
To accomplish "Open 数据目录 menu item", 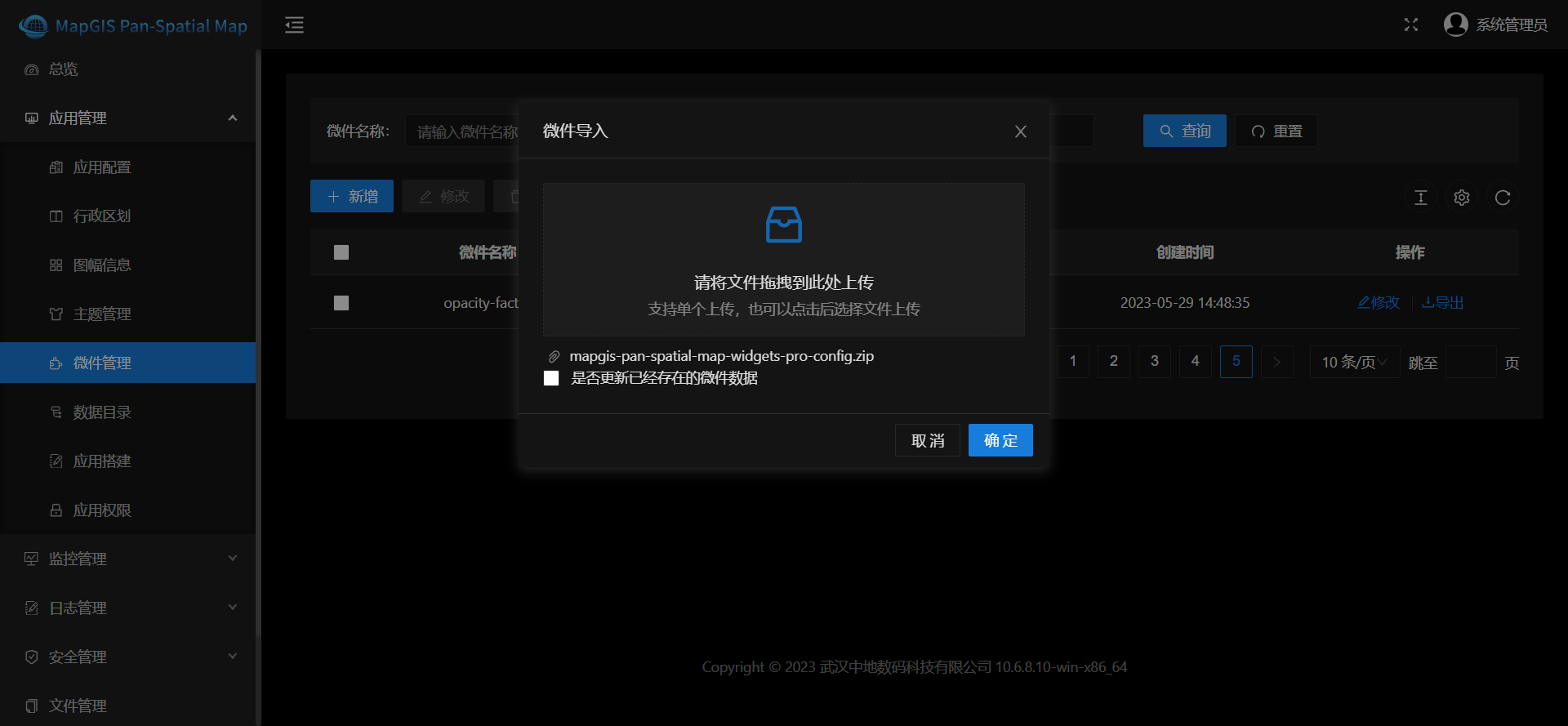I will (x=127, y=412).
